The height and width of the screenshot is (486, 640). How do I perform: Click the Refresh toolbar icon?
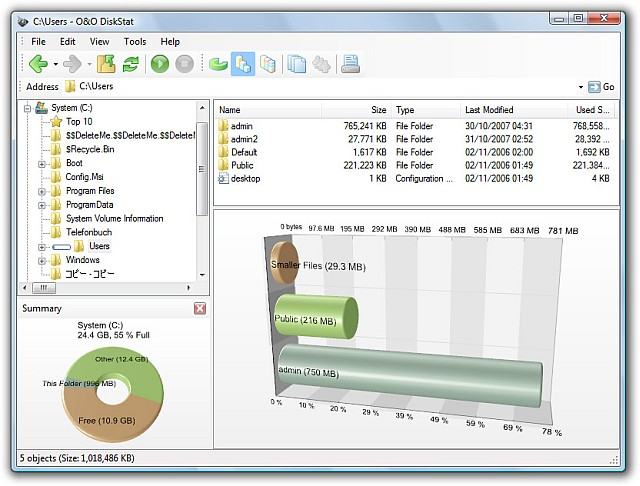coord(130,64)
